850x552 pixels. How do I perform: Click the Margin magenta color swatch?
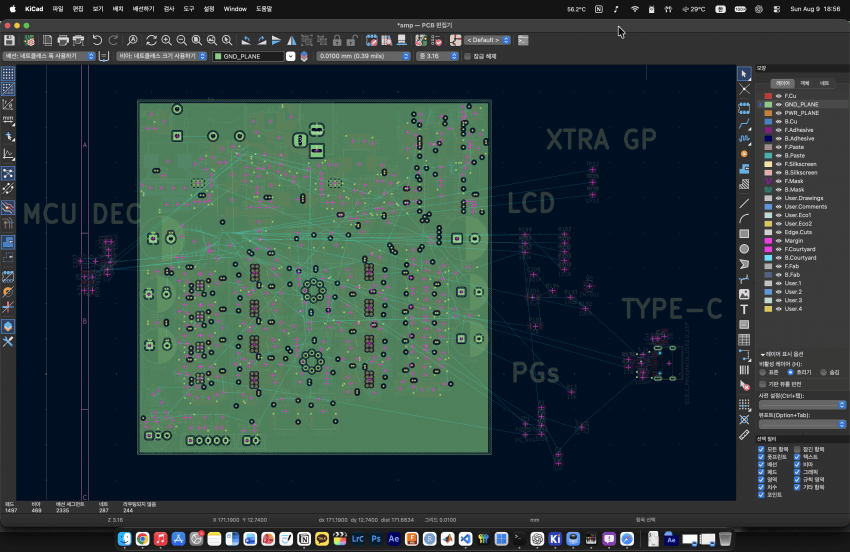[x=768, y=241]
